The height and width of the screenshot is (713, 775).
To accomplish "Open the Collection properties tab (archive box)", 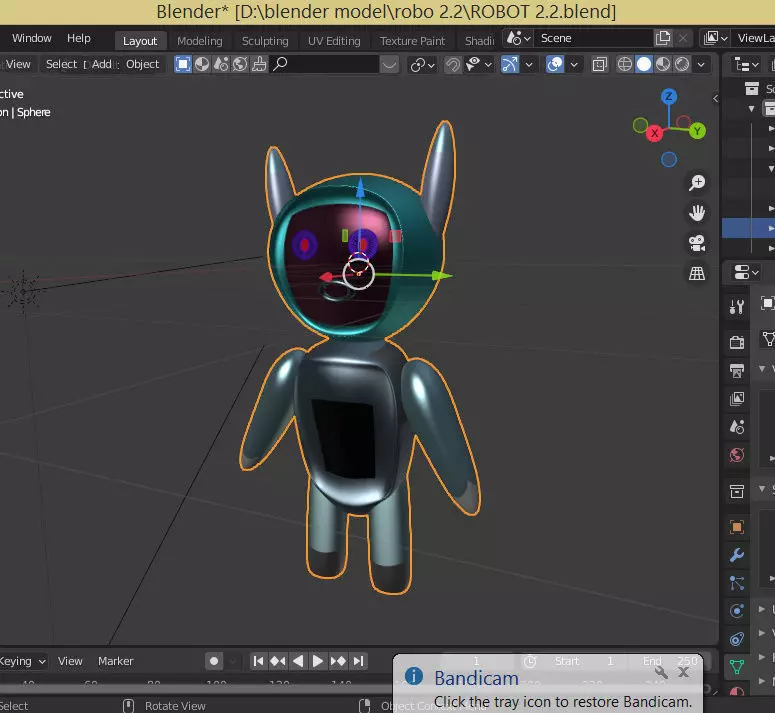I will click(x=736, y=492).
